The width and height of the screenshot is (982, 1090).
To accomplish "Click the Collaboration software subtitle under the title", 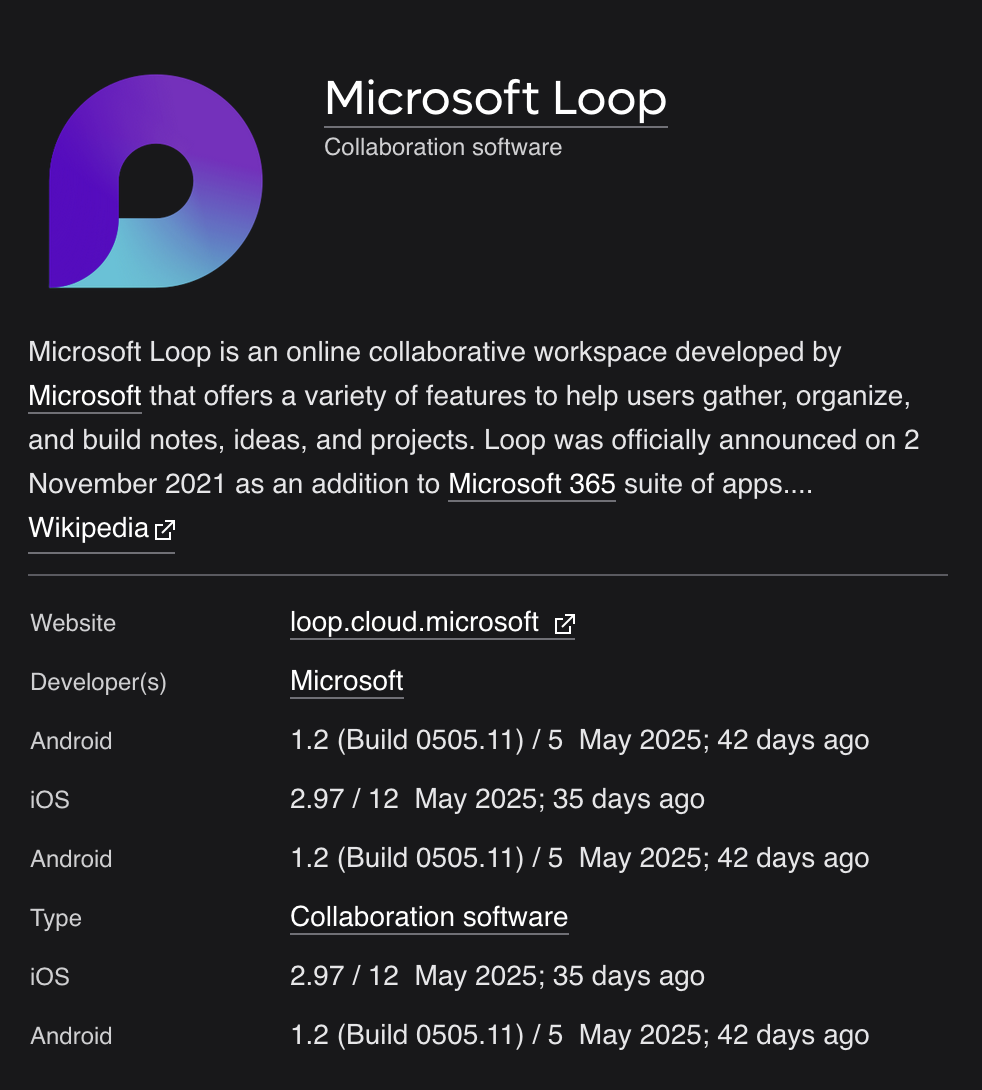I will pos(443,147).
